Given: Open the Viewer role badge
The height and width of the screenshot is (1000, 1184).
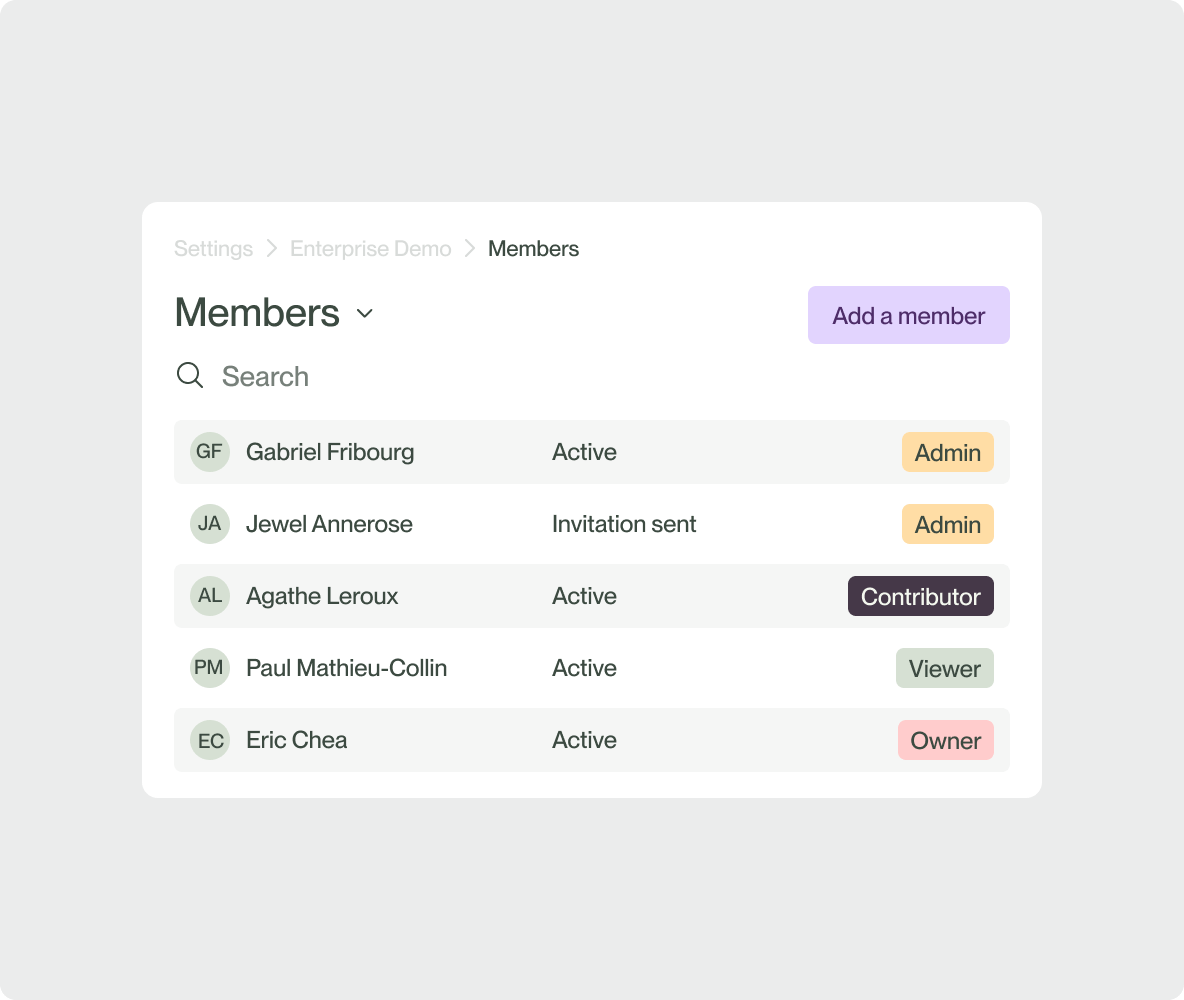Looking at the screenshot, I should pyautogui.click(x=944, y=668).
